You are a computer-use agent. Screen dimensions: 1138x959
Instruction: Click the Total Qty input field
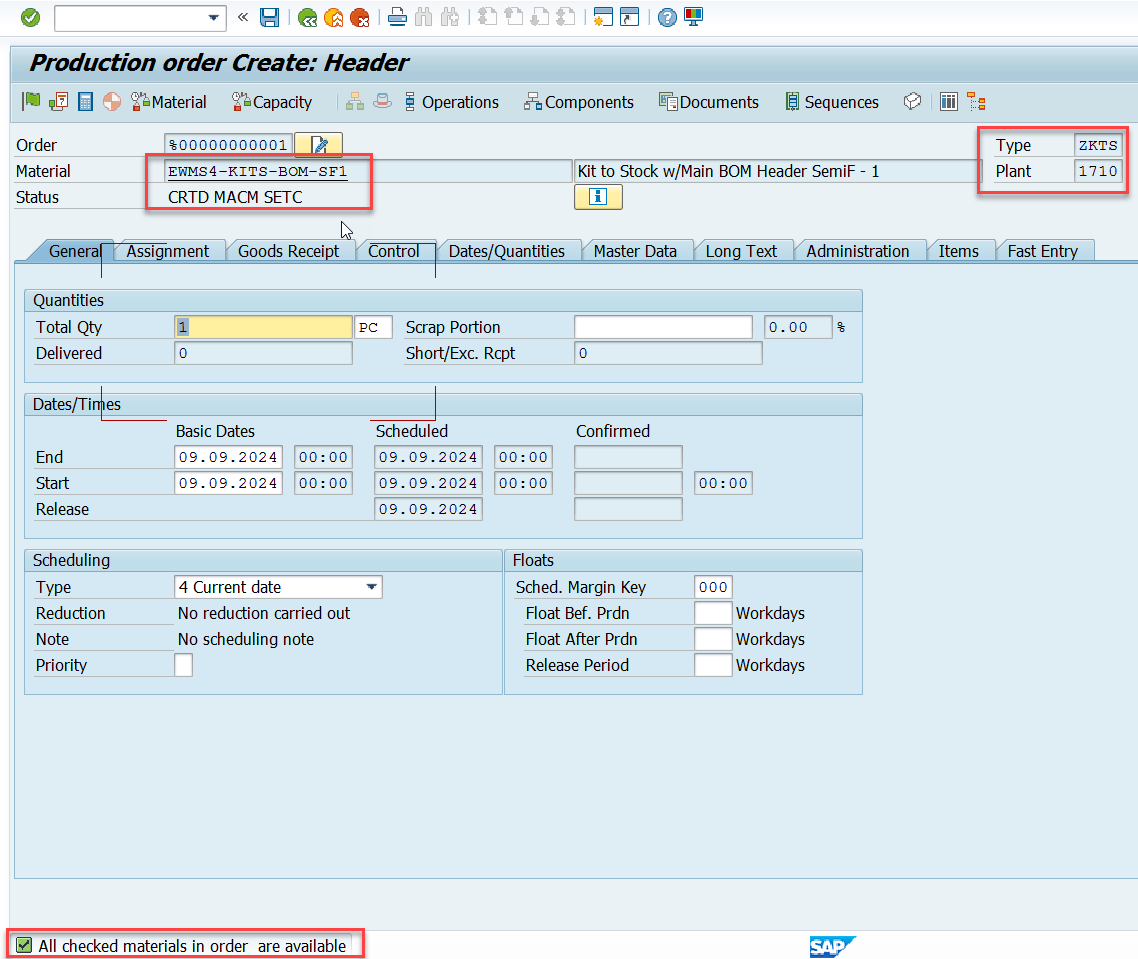(x=263, y=327)
